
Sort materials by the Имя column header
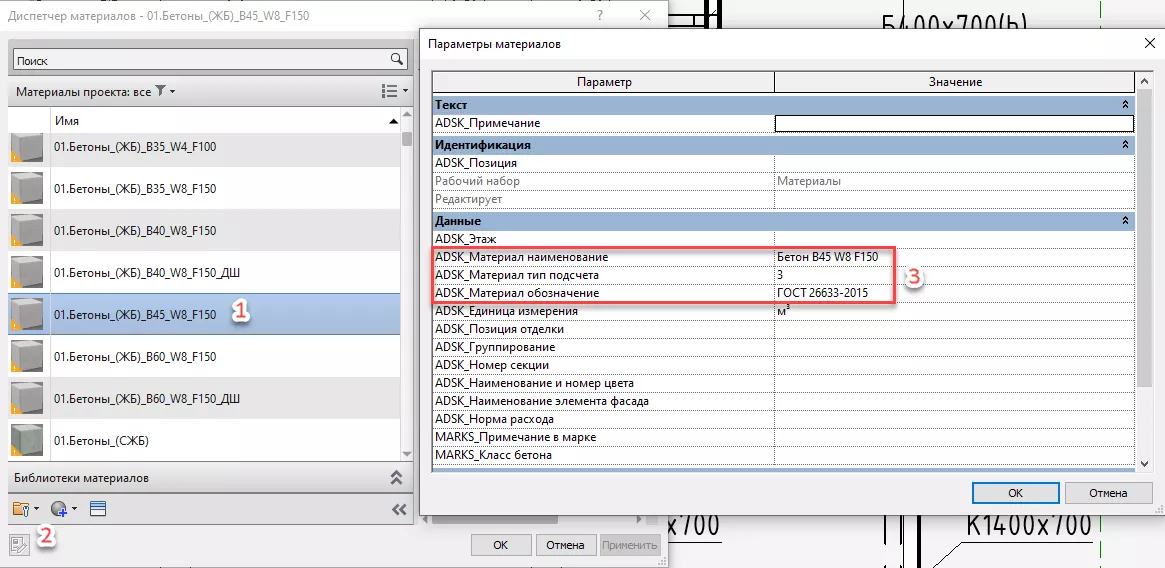tap(220, 121)
